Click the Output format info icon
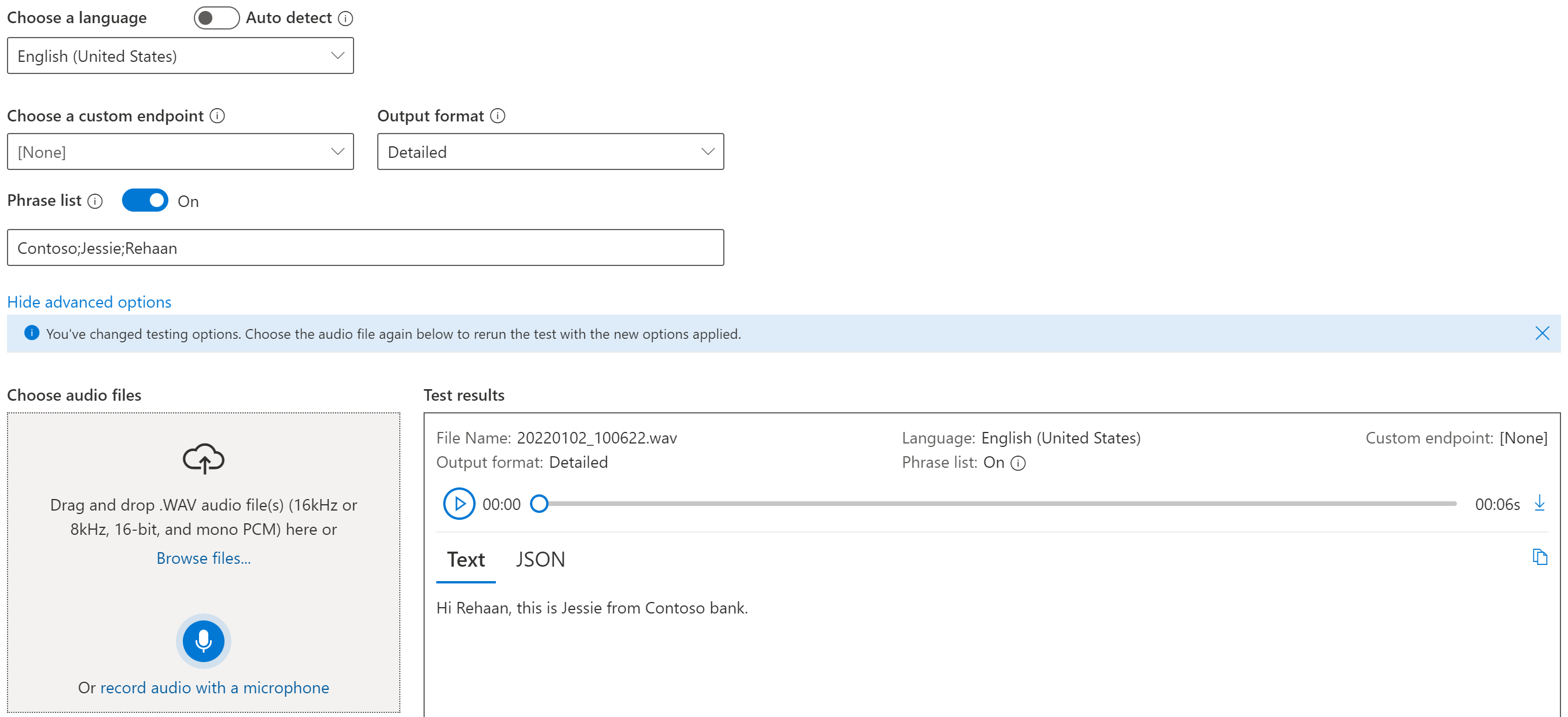Viewport: 1568px width, 717px height. point(497,116)
